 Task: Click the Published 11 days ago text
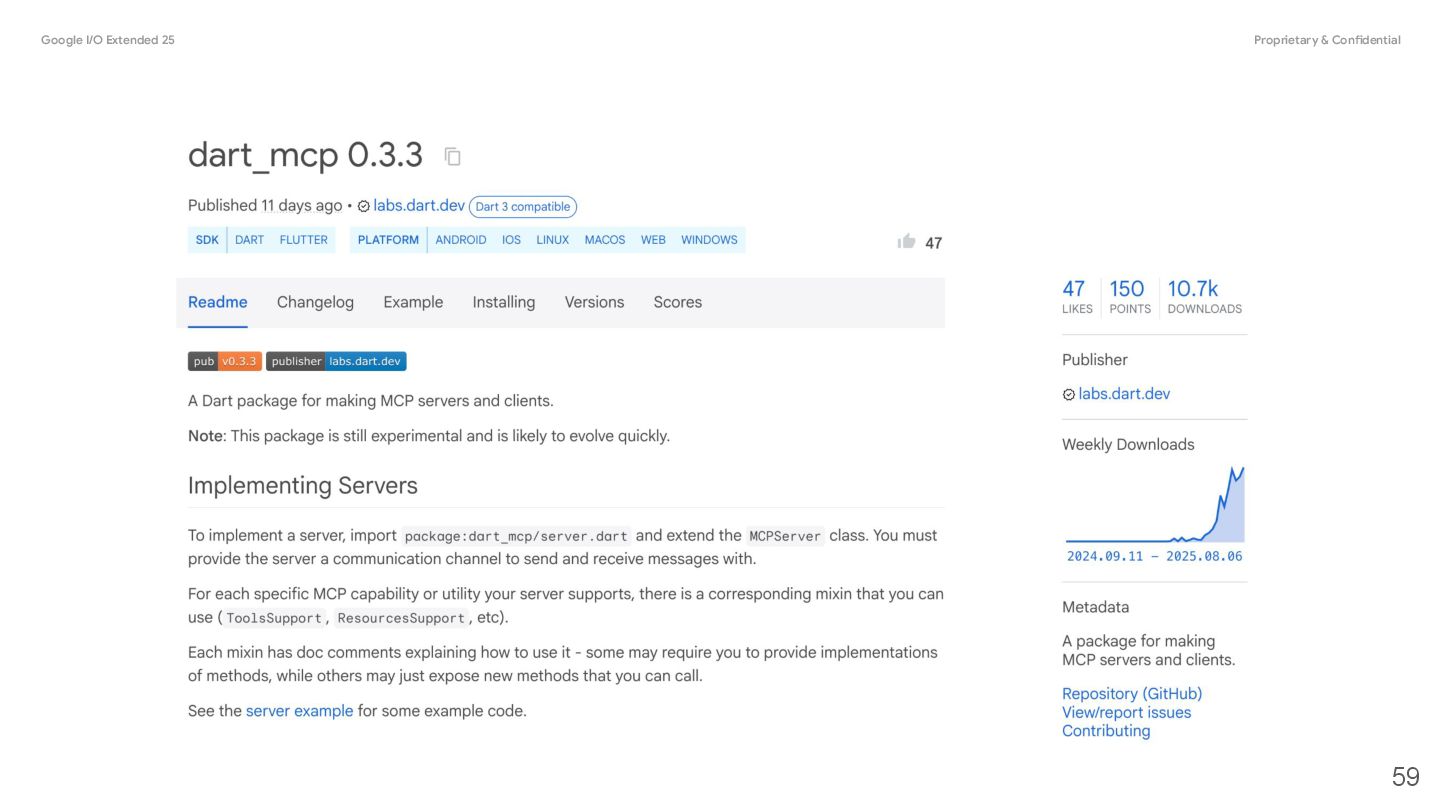[265, 205]
